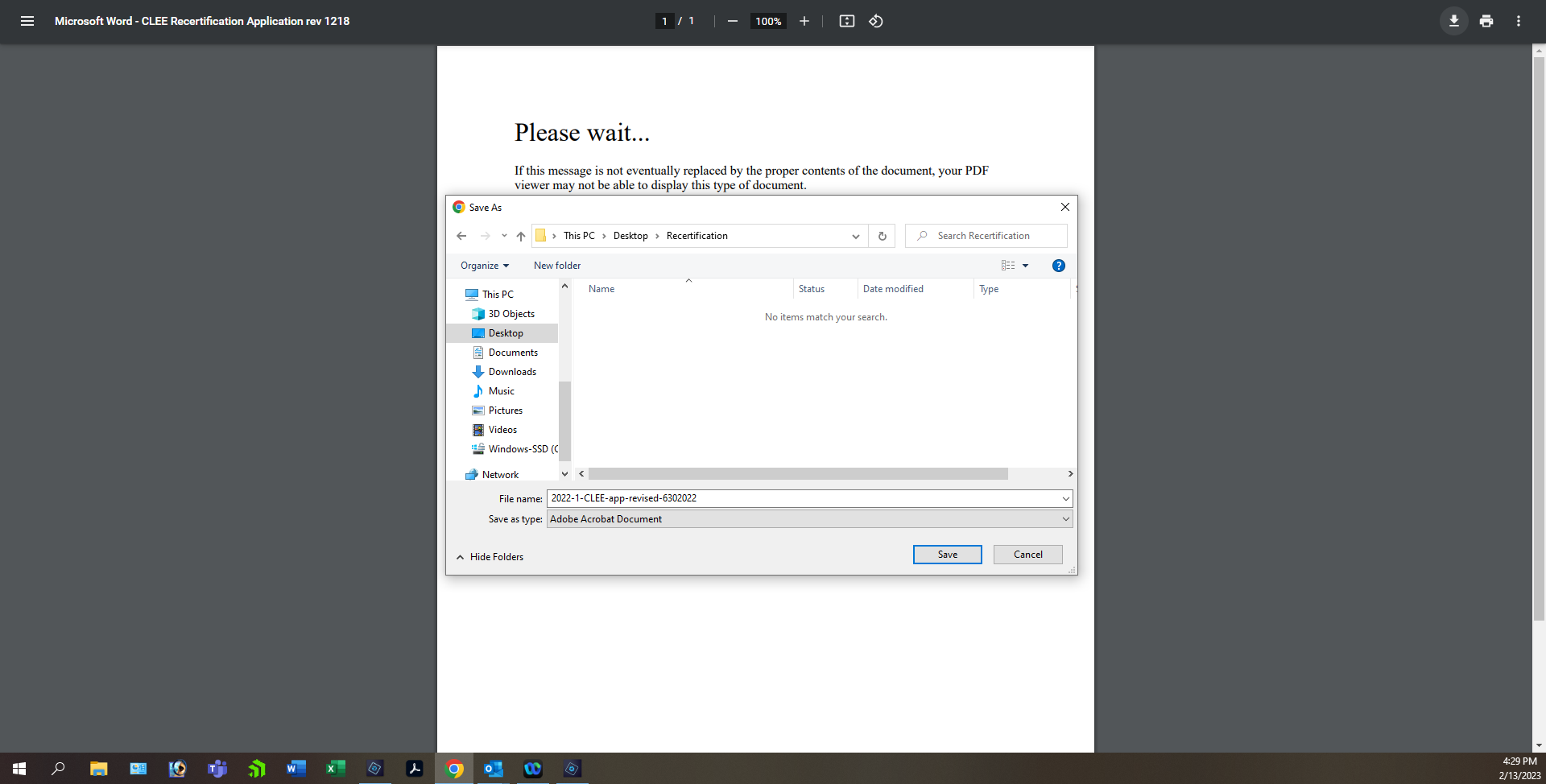Zoom in with the plus icon
The width and height of the screenshot is (1546, 784).
[x=804, y=21]
